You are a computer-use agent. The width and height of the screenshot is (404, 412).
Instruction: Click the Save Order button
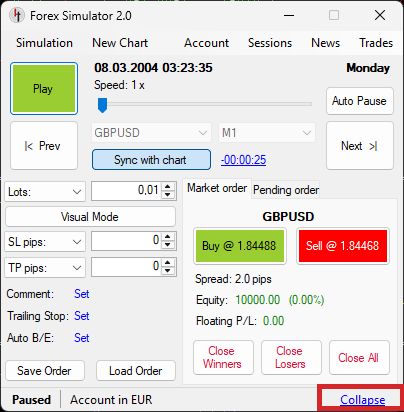click(45, 371)
